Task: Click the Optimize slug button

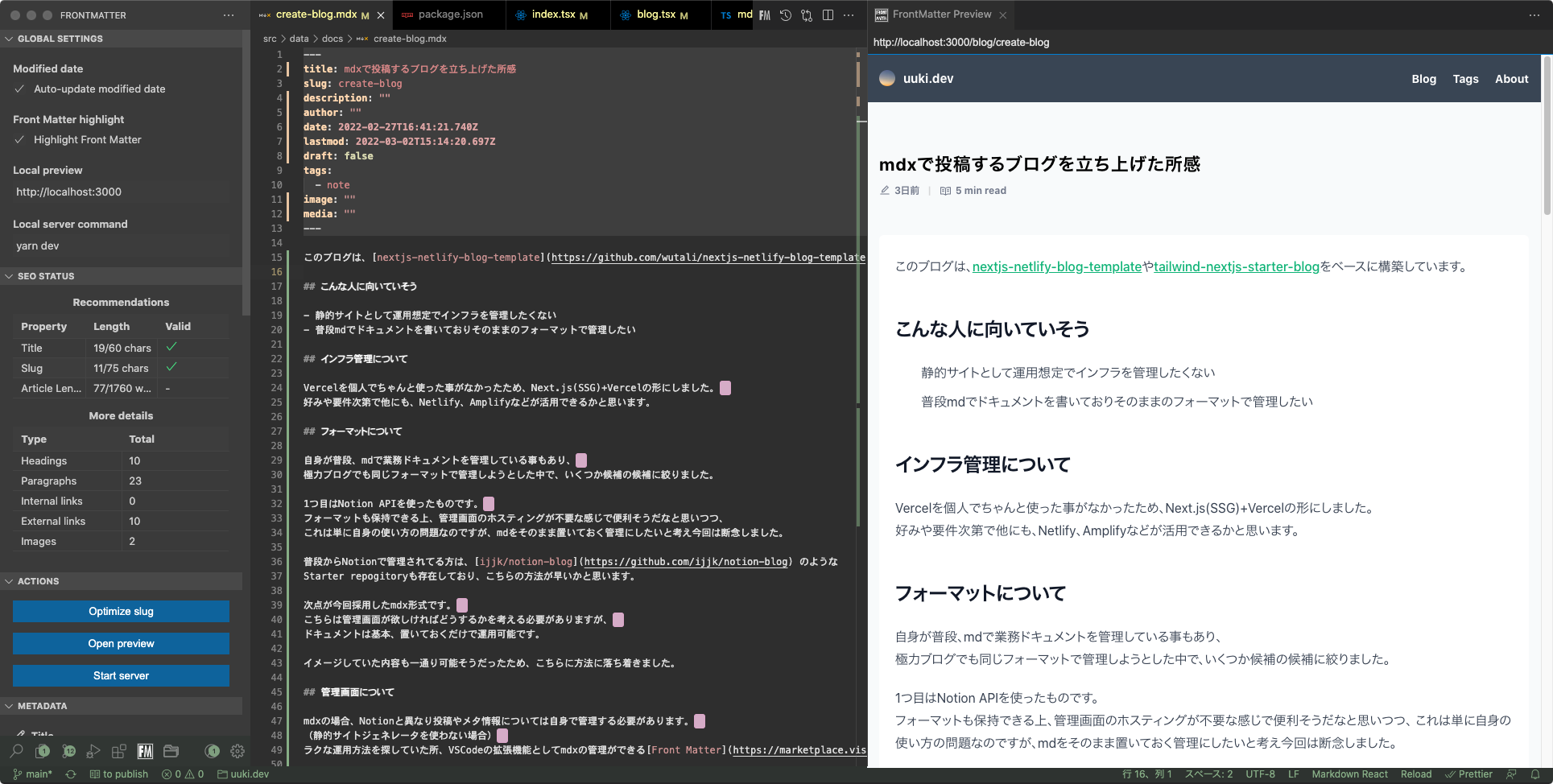Action: click(121, 611)
